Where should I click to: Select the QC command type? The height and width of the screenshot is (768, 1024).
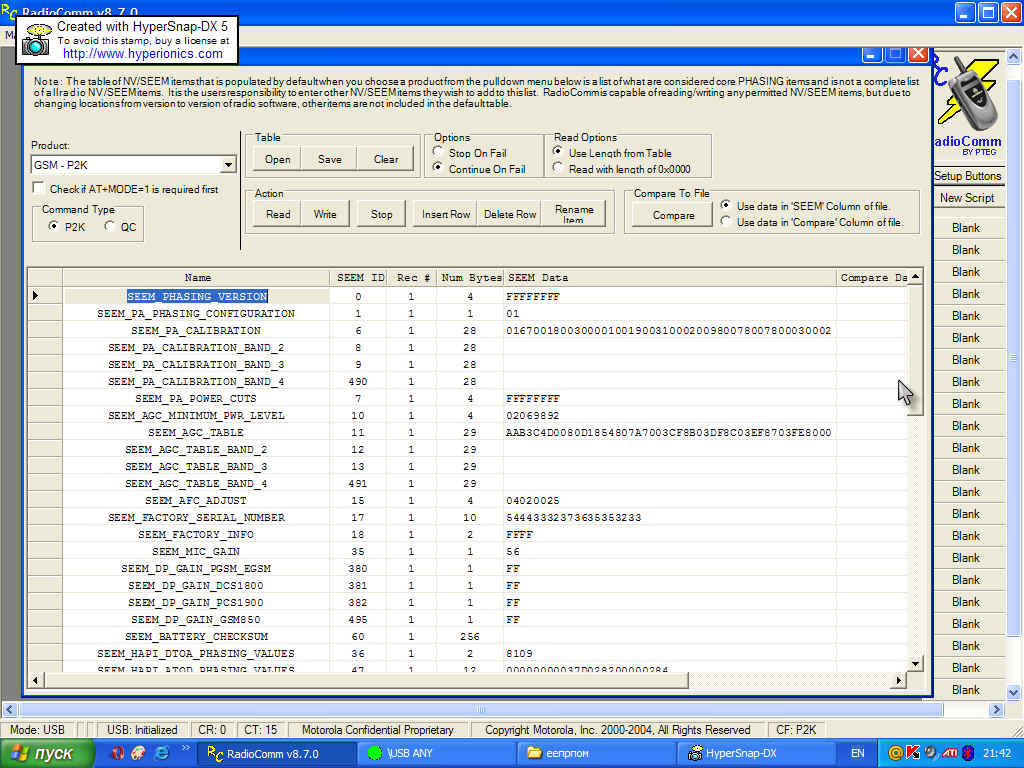click(x=110, y=226)
